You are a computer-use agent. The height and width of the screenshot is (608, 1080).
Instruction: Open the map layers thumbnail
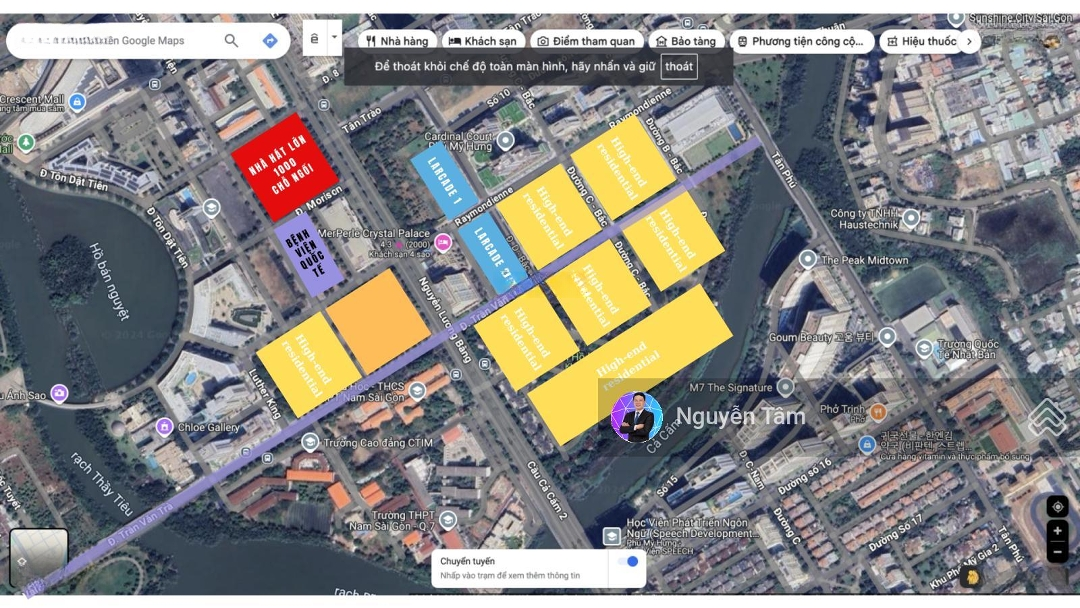pyautogui.click(x=39, y=557)
